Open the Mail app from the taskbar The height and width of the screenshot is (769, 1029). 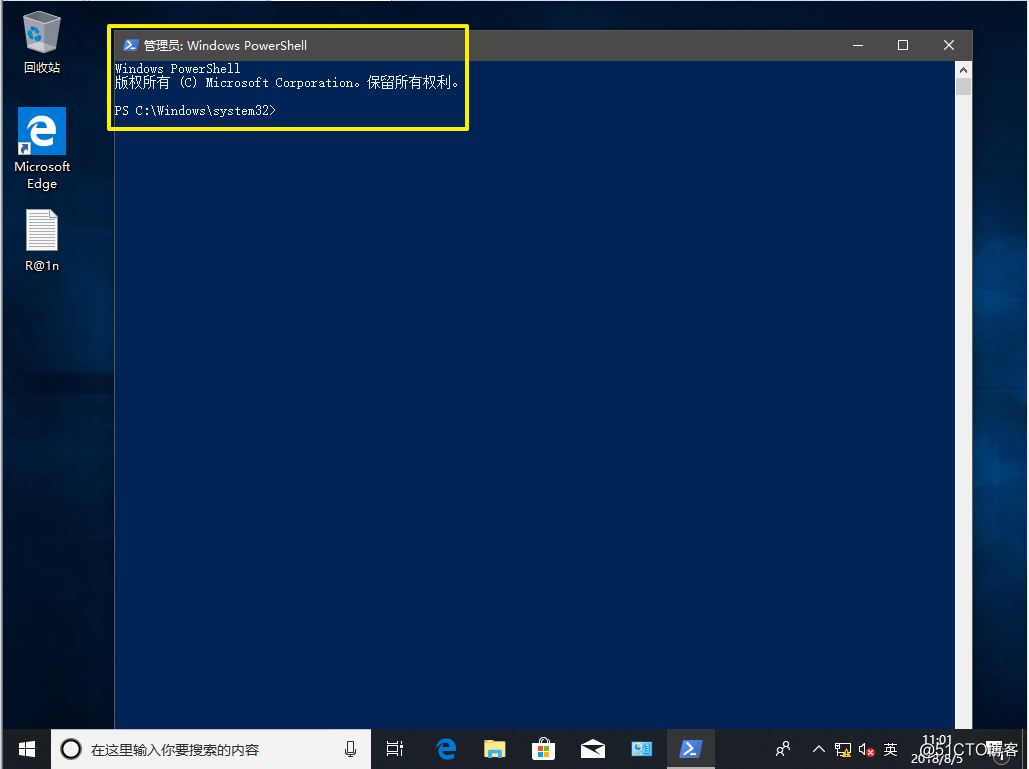click(593, 749)
